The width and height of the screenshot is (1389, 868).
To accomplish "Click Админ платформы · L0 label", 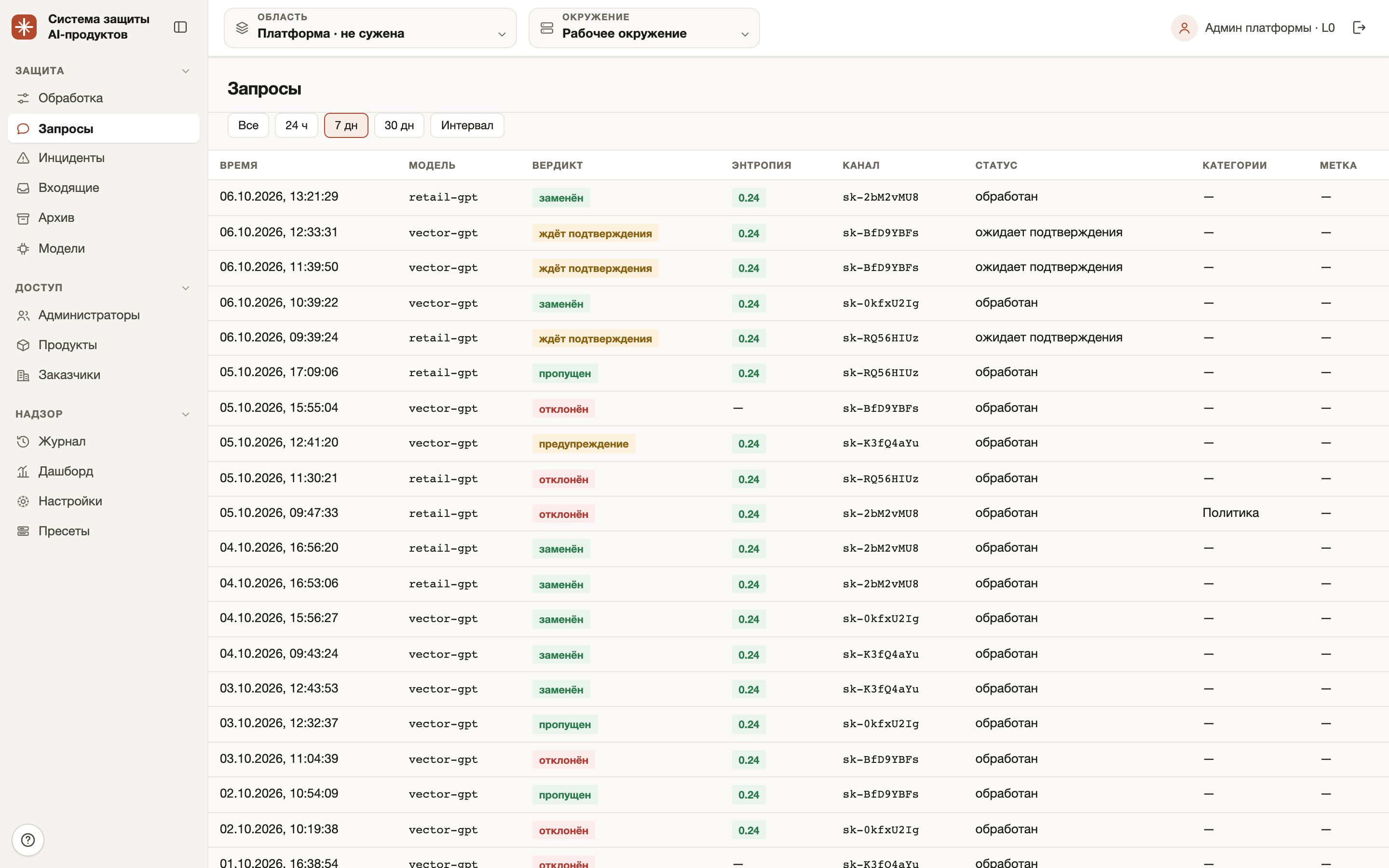I will [x=1269, y=27].
